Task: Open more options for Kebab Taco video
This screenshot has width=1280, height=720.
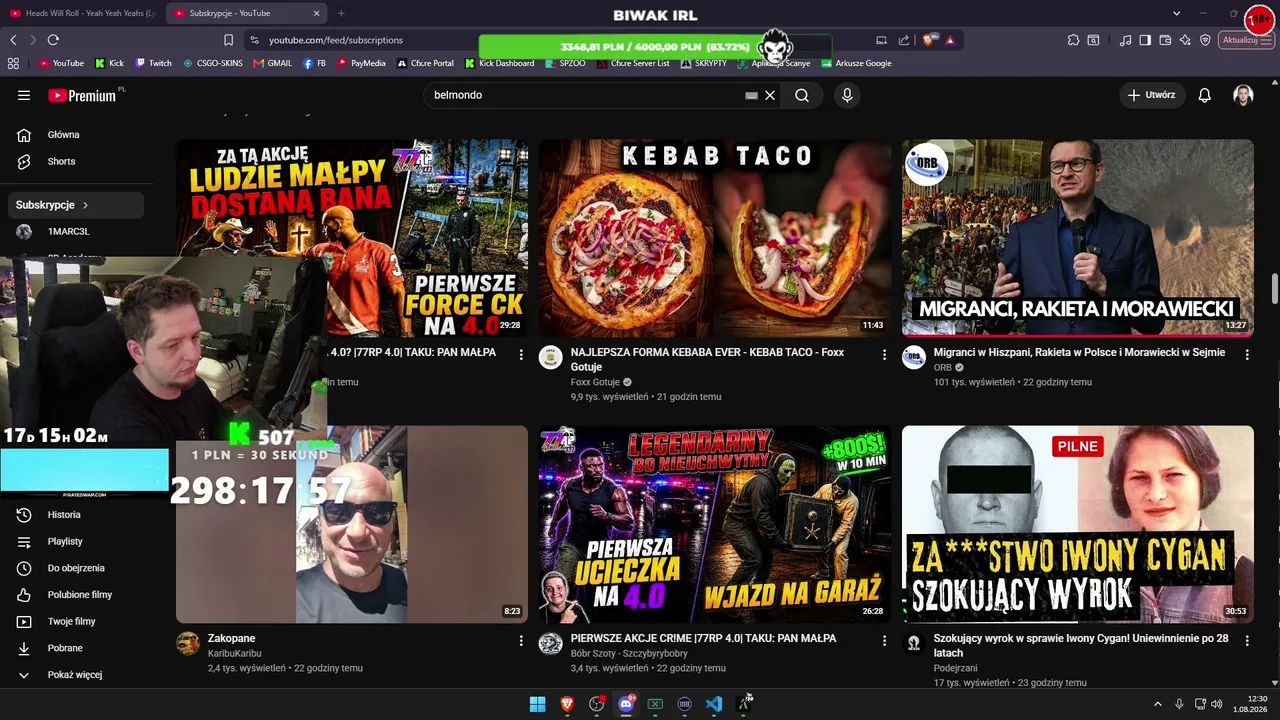Action: [884, 354]
